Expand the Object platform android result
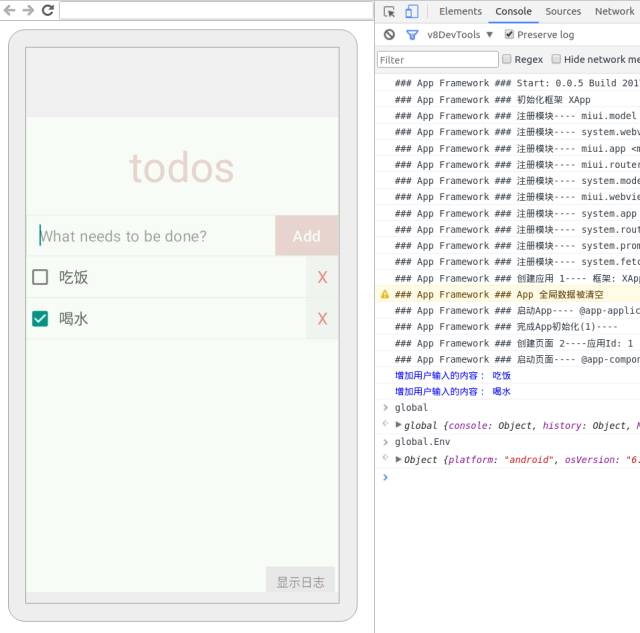 (x=398, y=459)
